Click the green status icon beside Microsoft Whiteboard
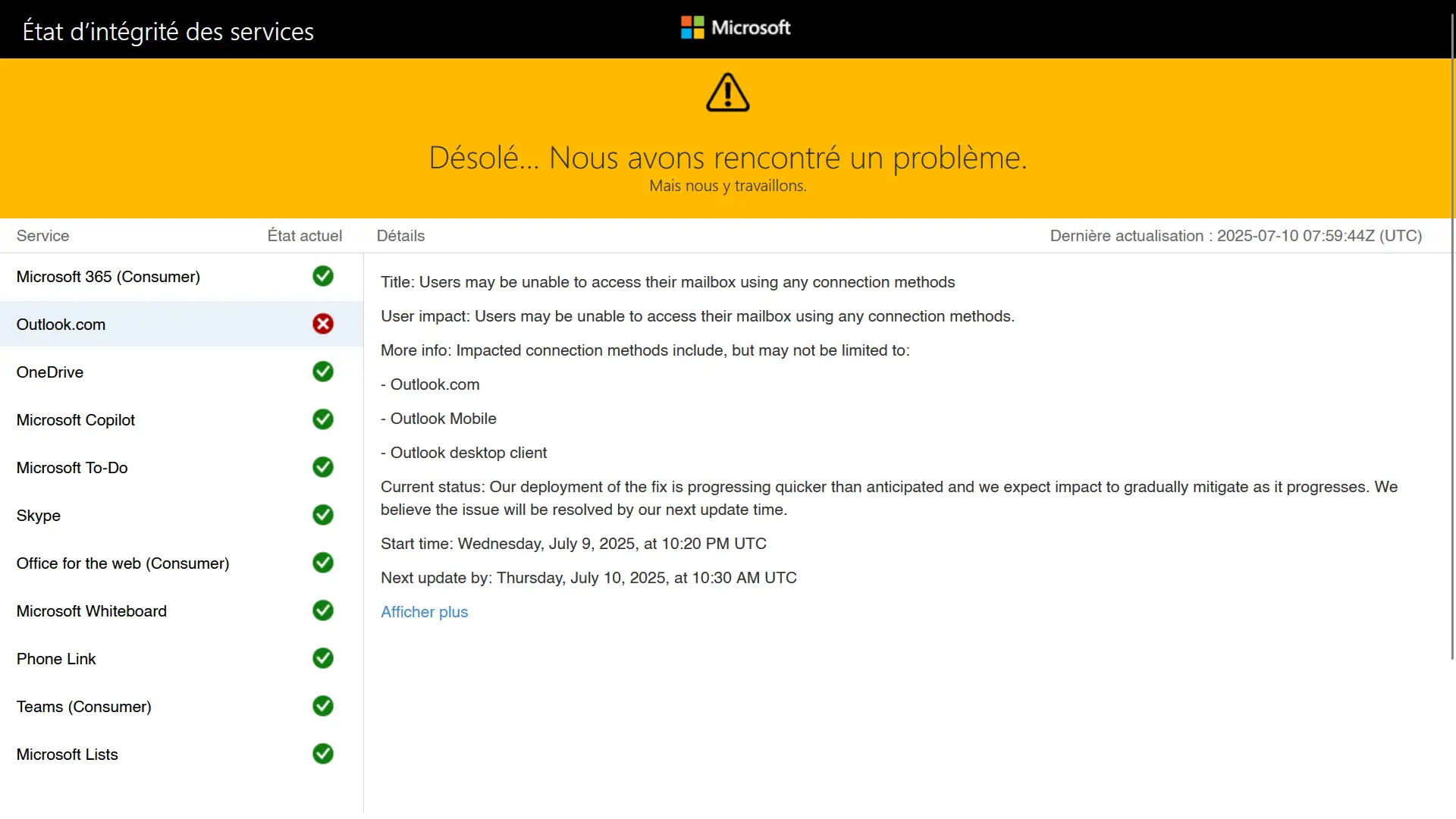This screenshot has height=819, width=1456. [323, 610]
